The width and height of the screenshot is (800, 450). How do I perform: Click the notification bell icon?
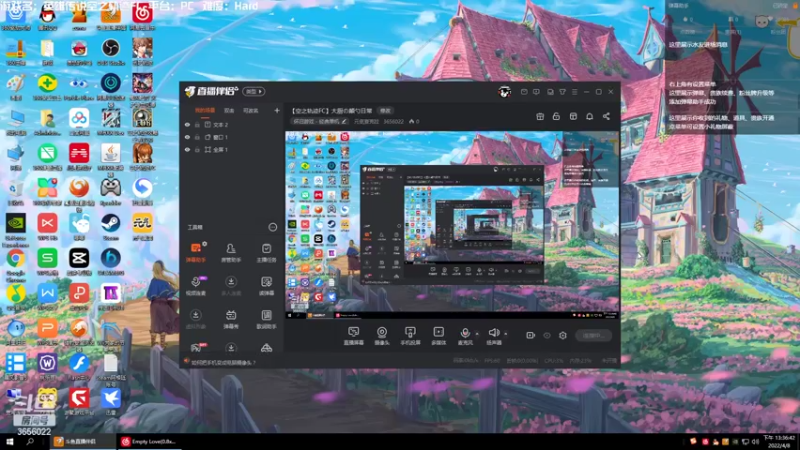(589, 116)
